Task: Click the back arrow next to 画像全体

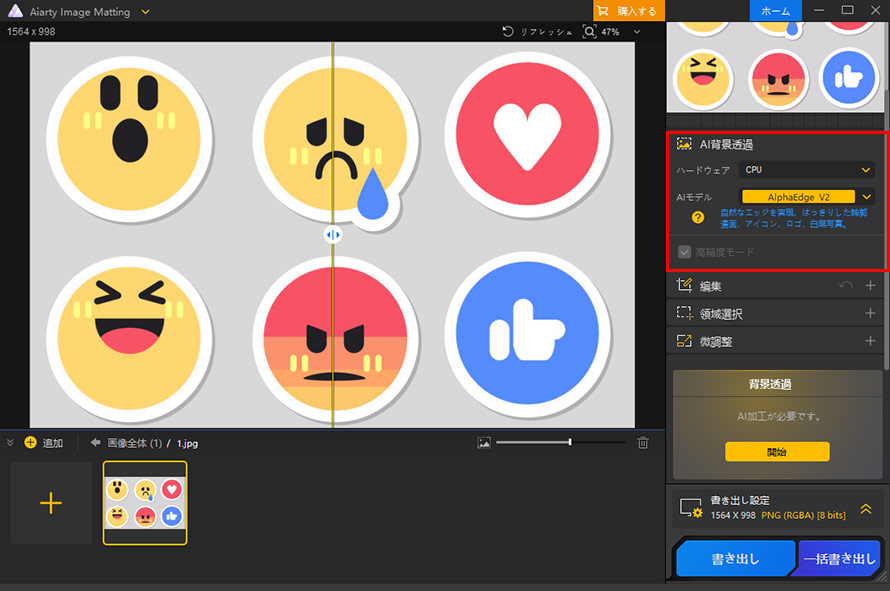Action: (x=95, y=442)
